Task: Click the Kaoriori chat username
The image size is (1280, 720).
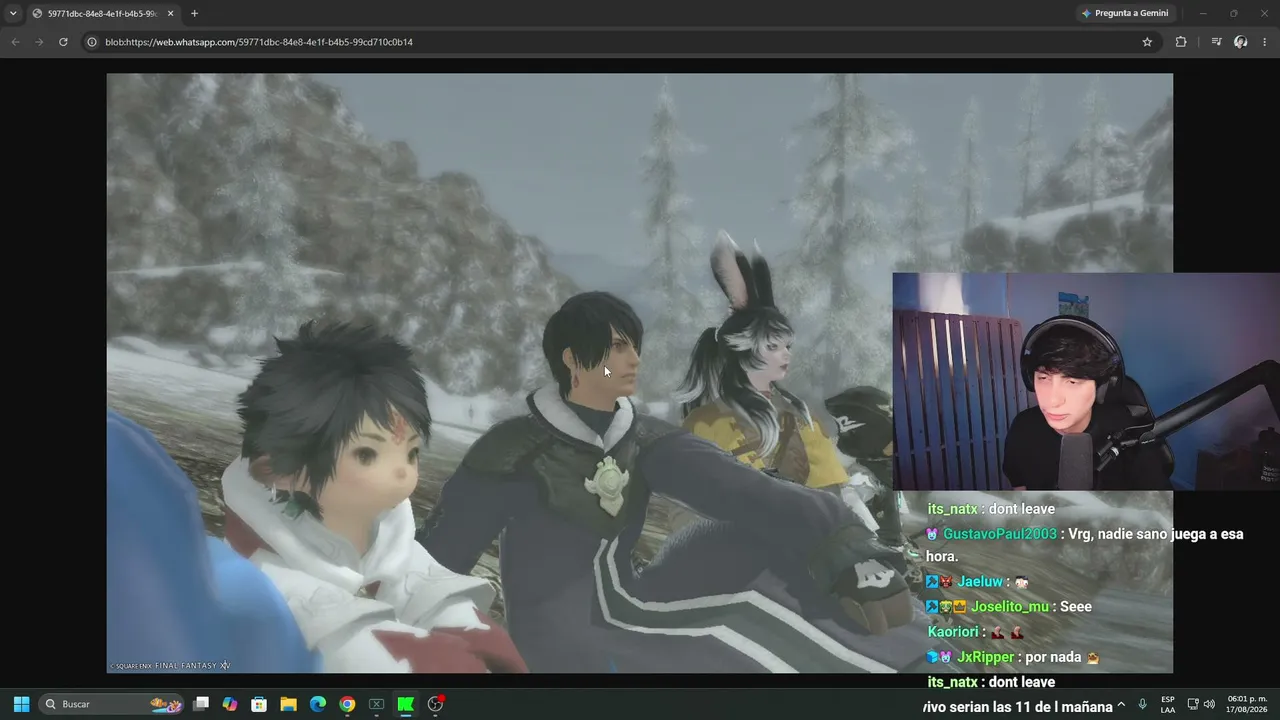Action: click(953, 632)
